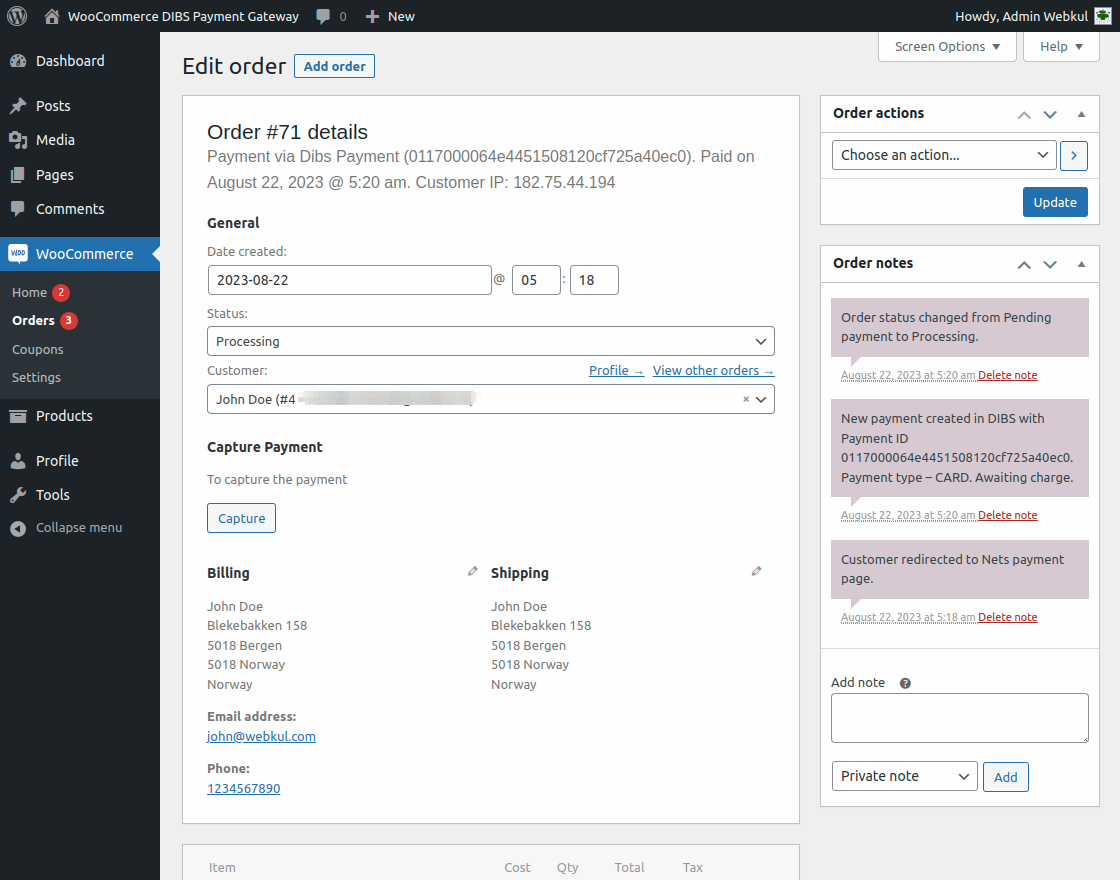Screen dimensions: 1120x880
Task: Run the chosen action with the arrow button
Action: pos(1074,155)
